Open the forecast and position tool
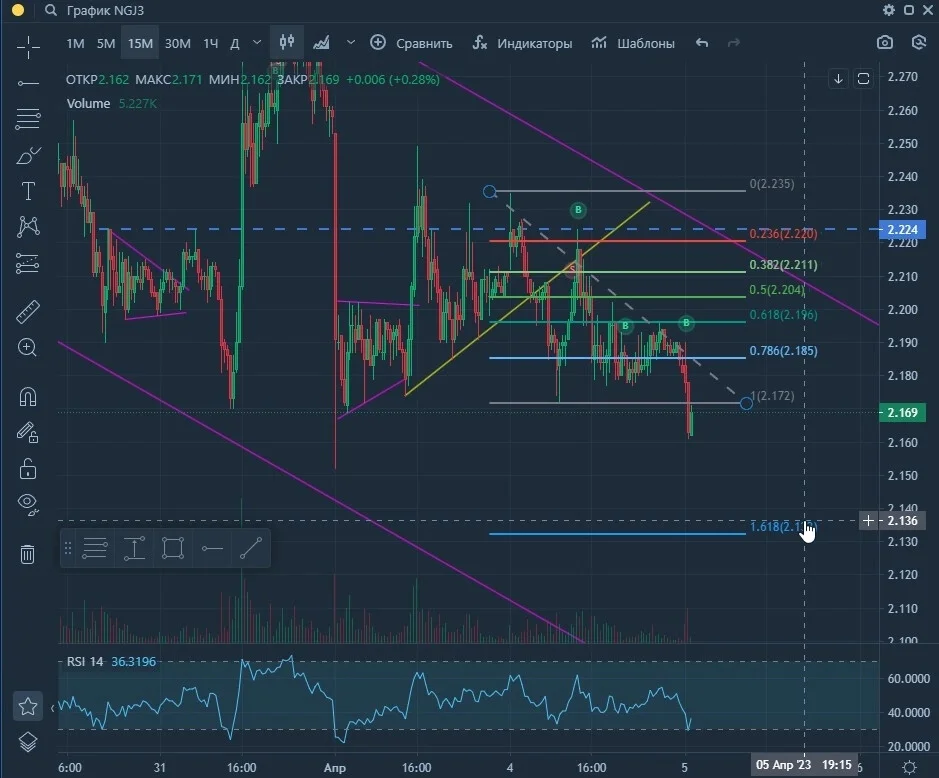939x778 pixels. 28,263
